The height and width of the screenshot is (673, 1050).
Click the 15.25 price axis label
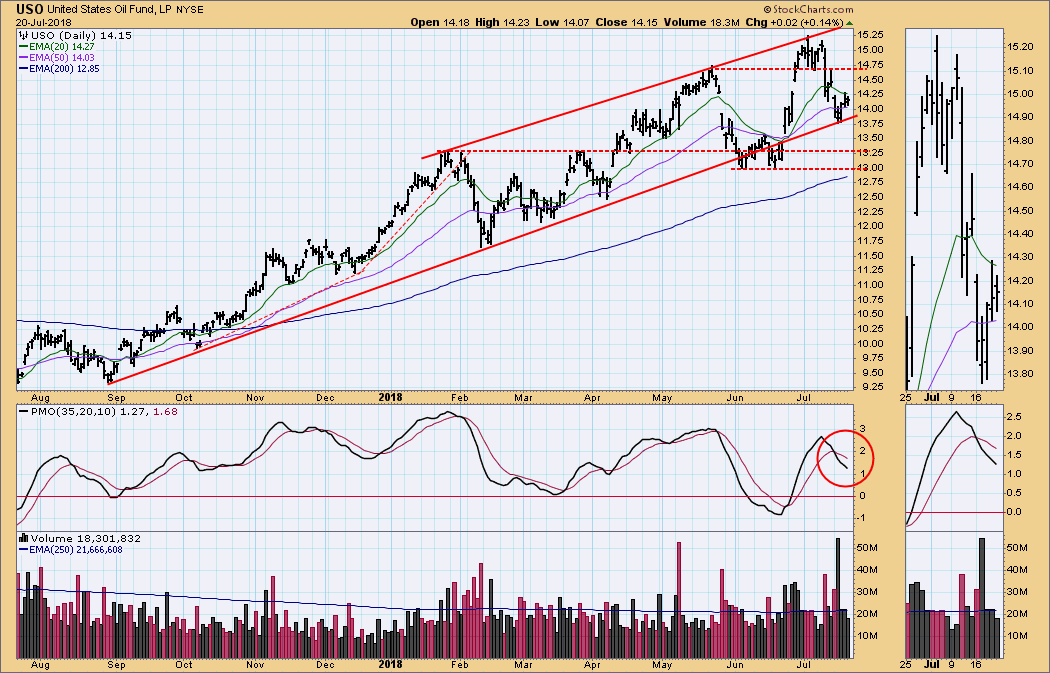pos(871,35)
